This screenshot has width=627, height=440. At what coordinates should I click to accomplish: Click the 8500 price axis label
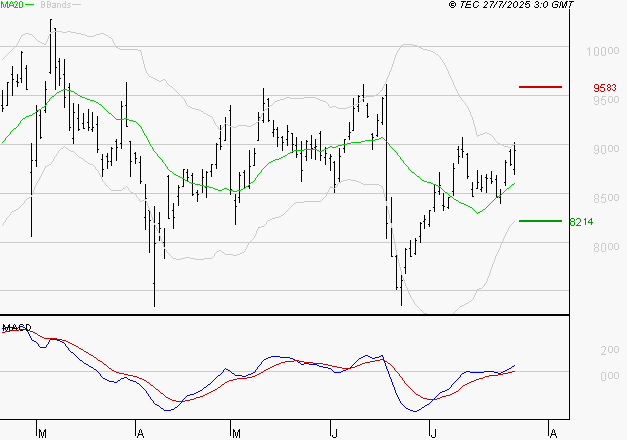tap(606, 198)
